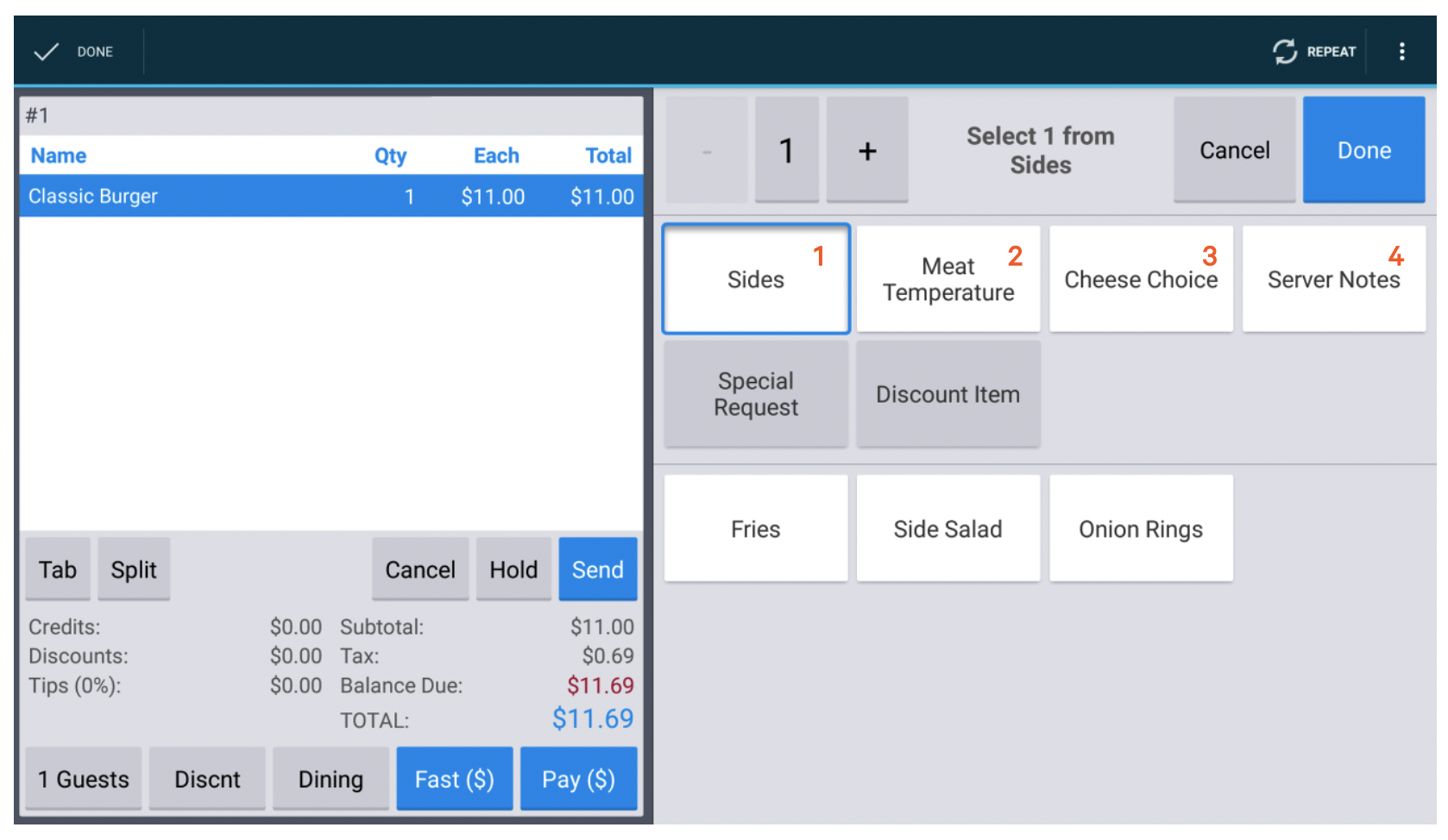The image size is (1448, 840).
Task: Decrease item quantity with minus button
Action: [x=706, y=149]
